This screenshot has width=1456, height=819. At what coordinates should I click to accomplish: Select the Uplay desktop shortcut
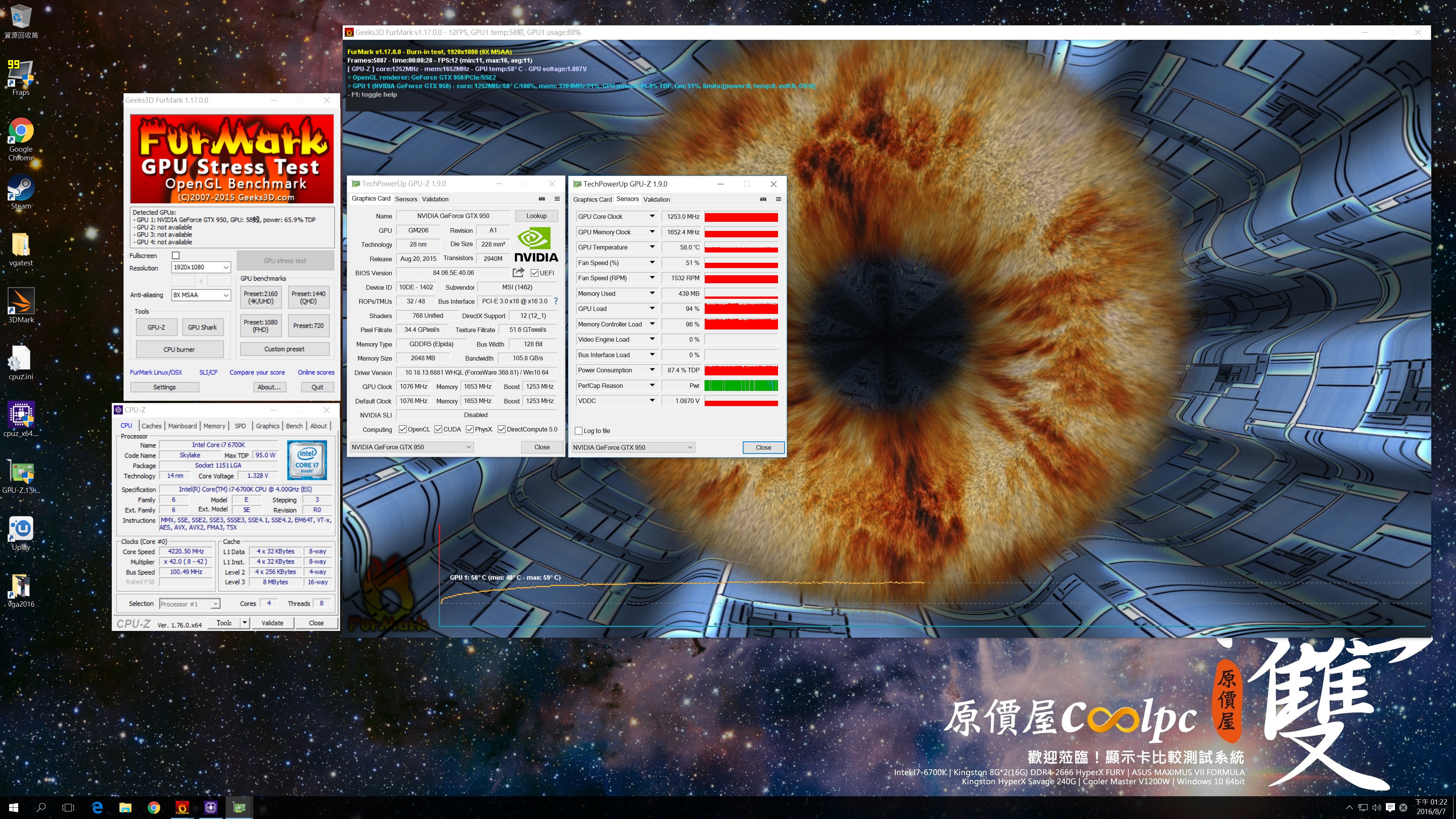coord(21,532)
